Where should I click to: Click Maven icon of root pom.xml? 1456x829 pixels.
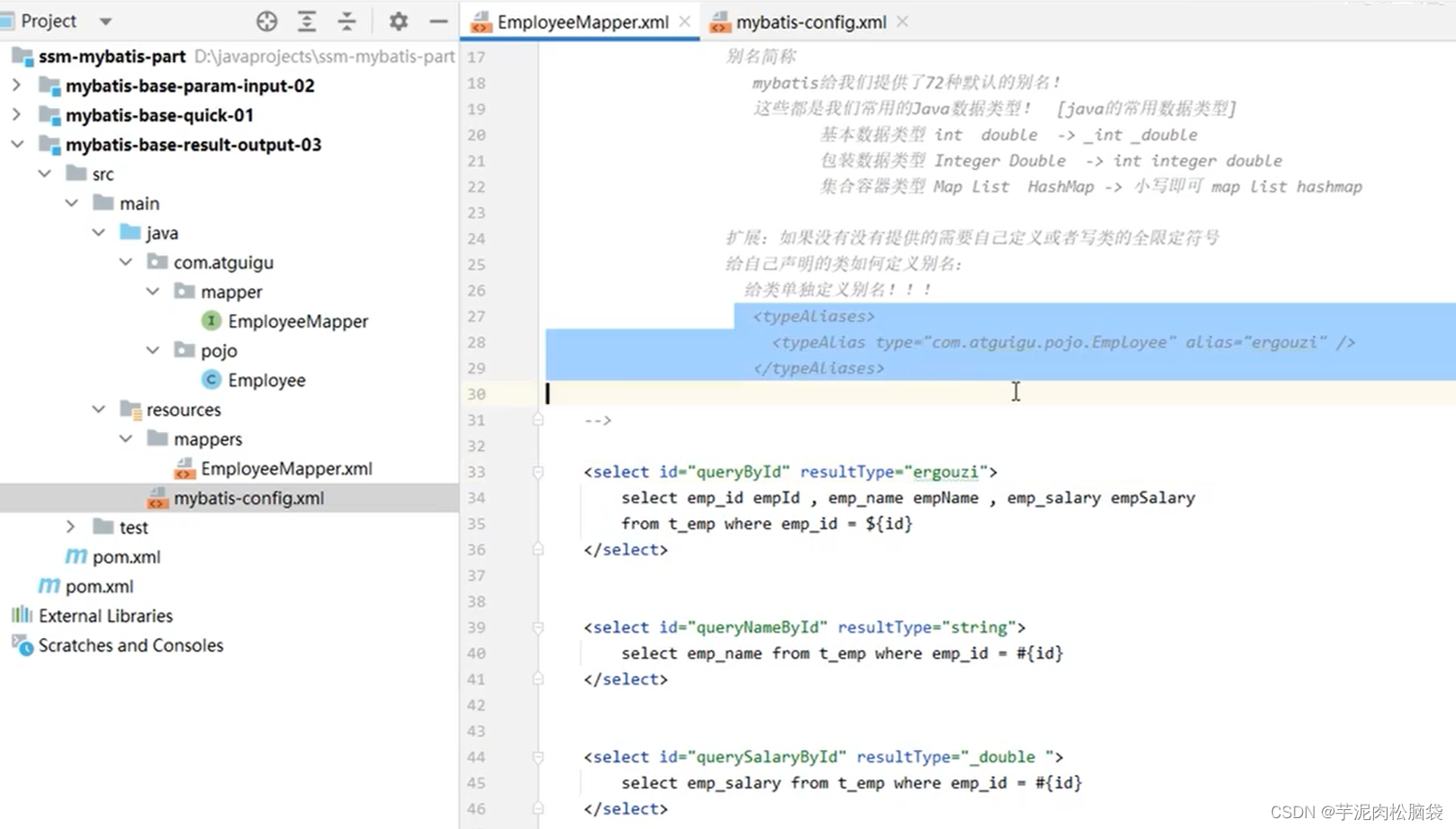point(49,586)
